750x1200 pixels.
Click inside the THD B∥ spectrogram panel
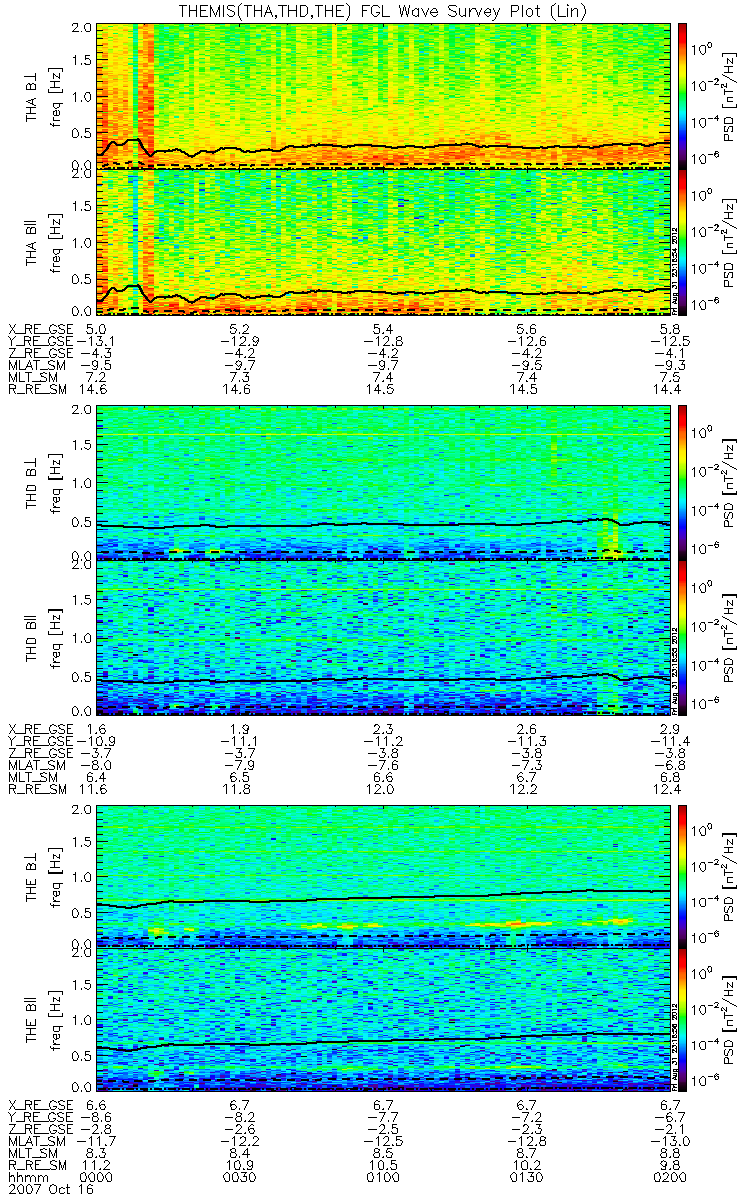[x=384, y=638]
